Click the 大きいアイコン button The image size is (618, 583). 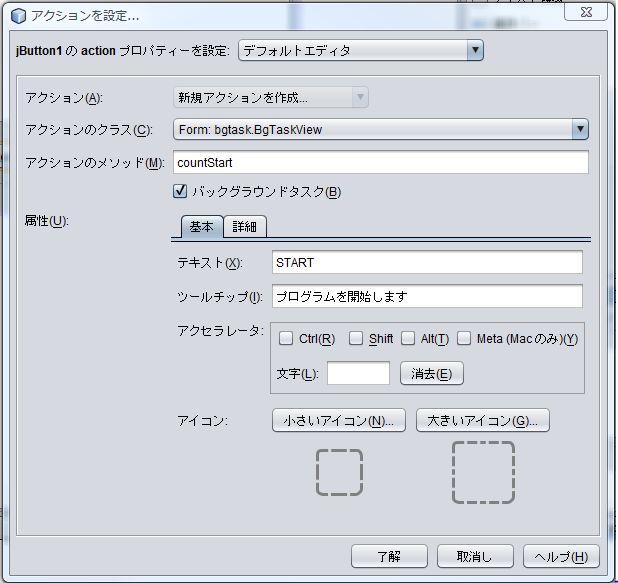[483, 421]
